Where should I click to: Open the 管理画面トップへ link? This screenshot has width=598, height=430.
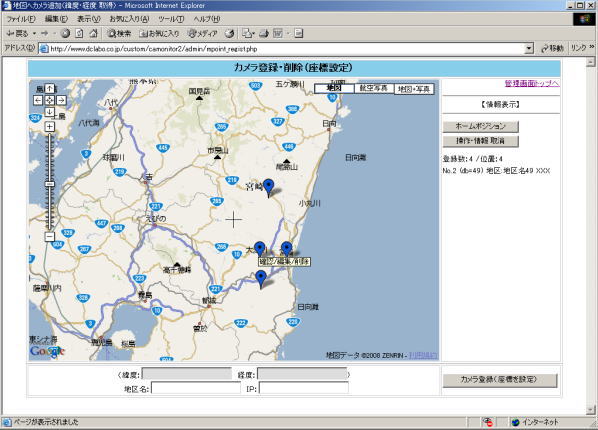(x=532, y=84)
